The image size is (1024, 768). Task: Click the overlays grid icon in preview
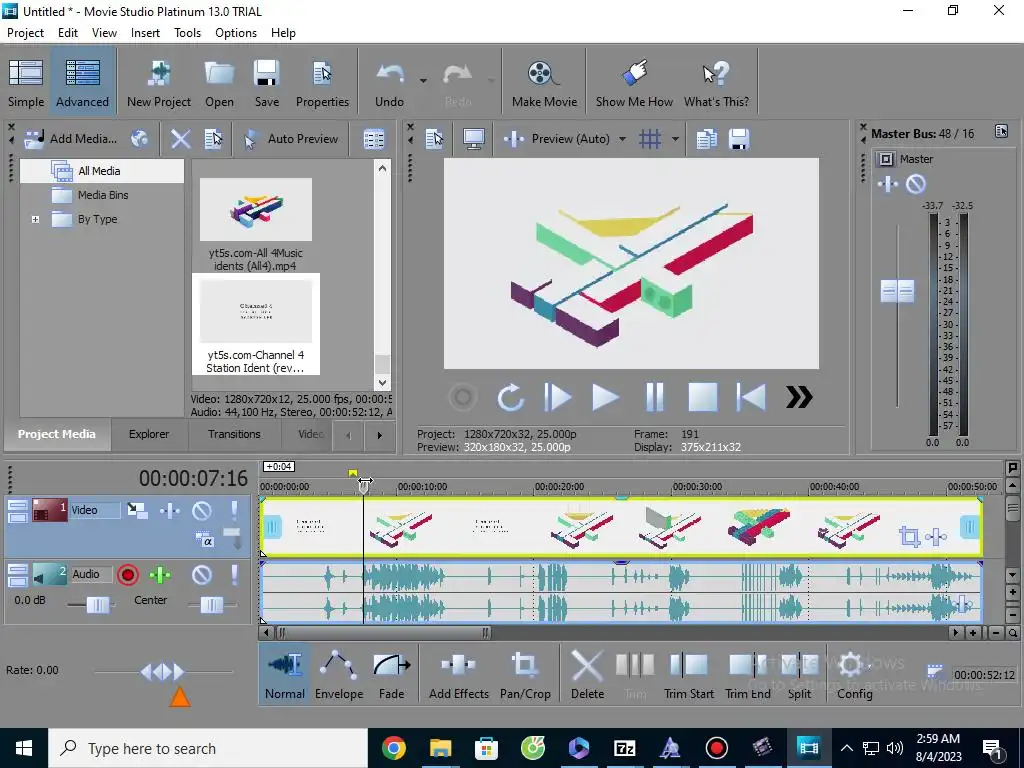(x=650, y=138)
